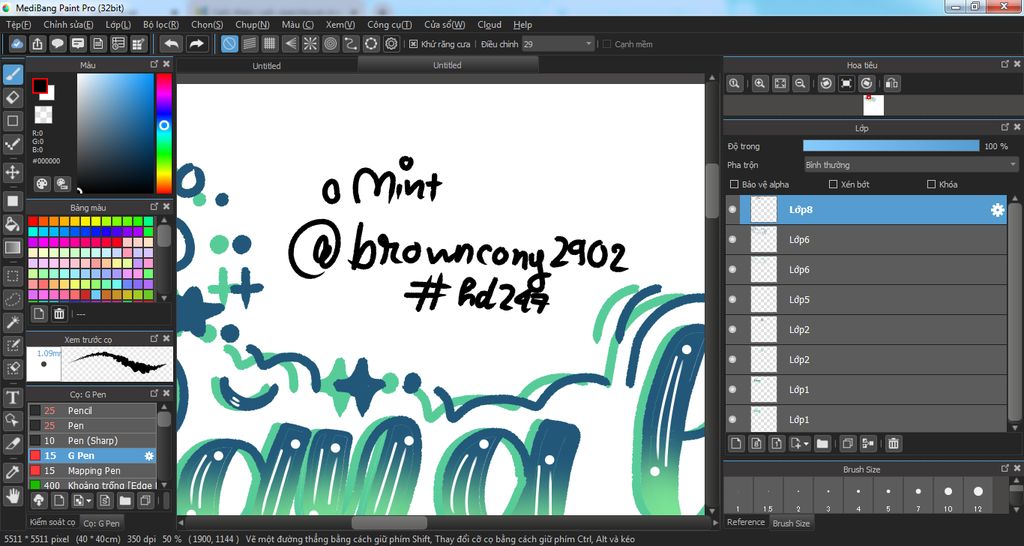Zoom out using the Navigator minus magnifier
Screen dimensions: 1024x546
click(800, 84)
